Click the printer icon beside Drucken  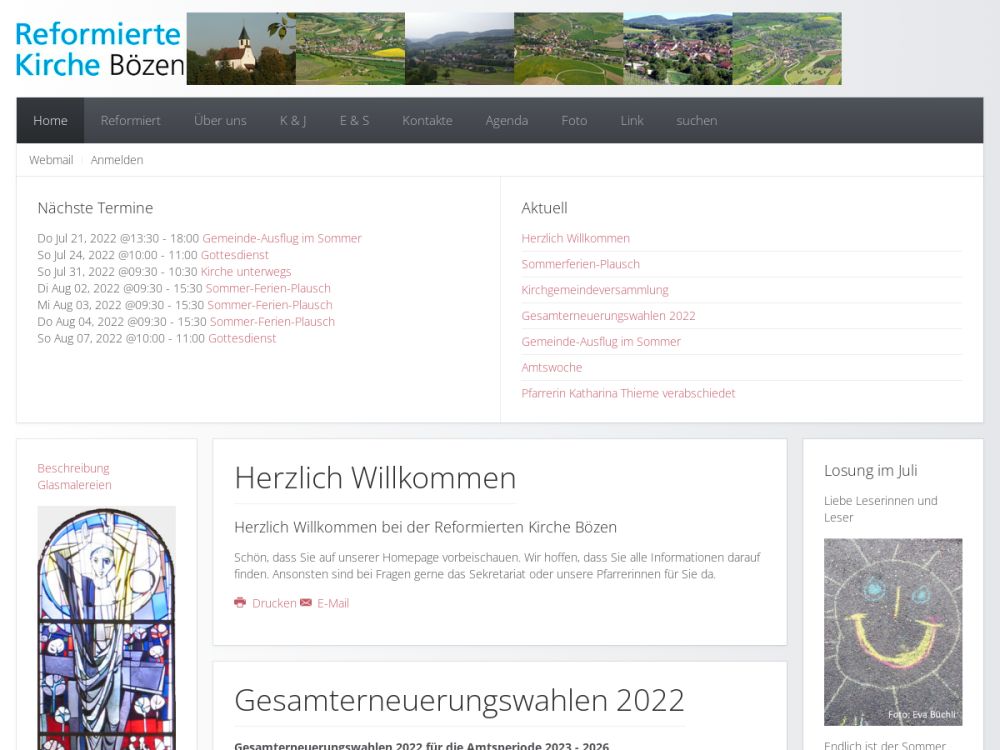point(240,603)
